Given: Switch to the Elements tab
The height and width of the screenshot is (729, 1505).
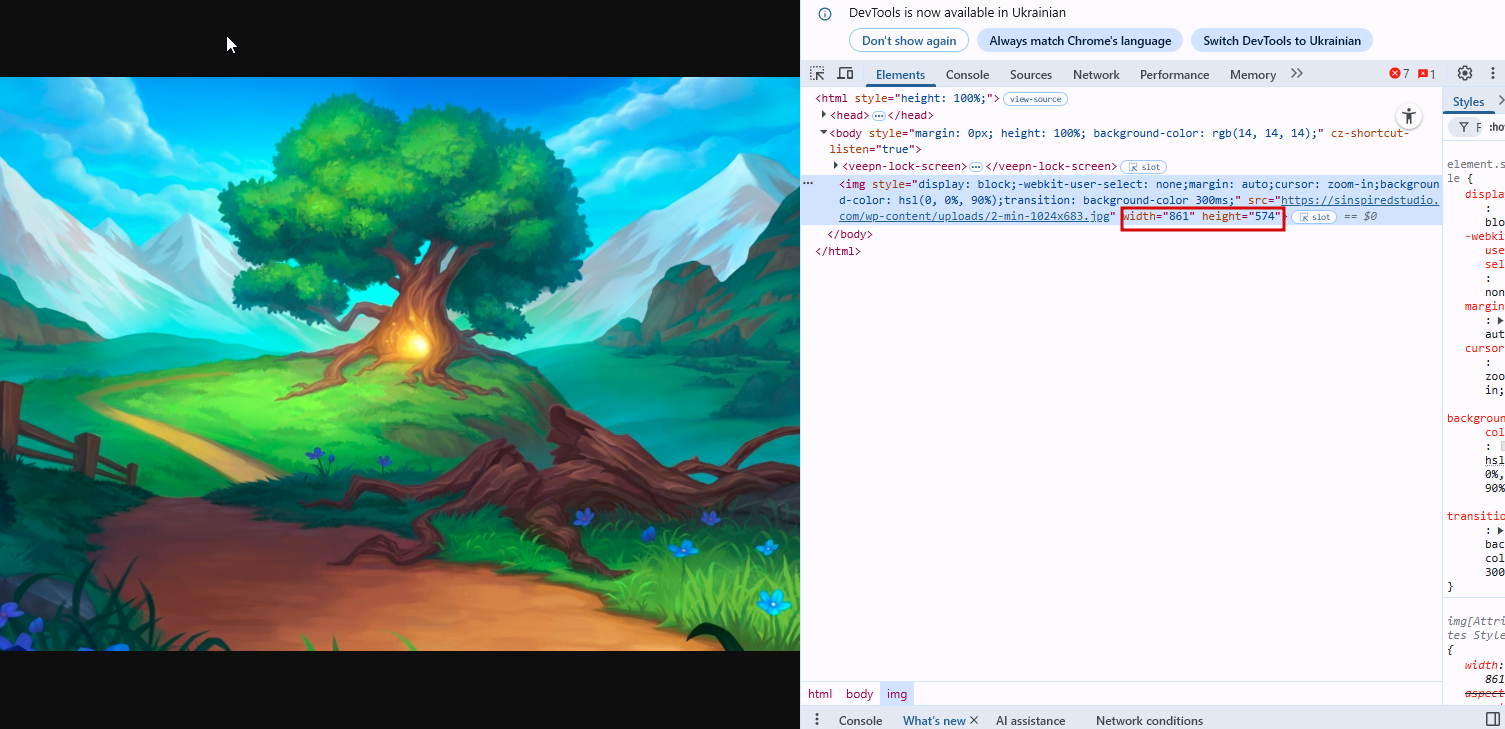Looking at the screenshot, I should click(x=900, y=75).
